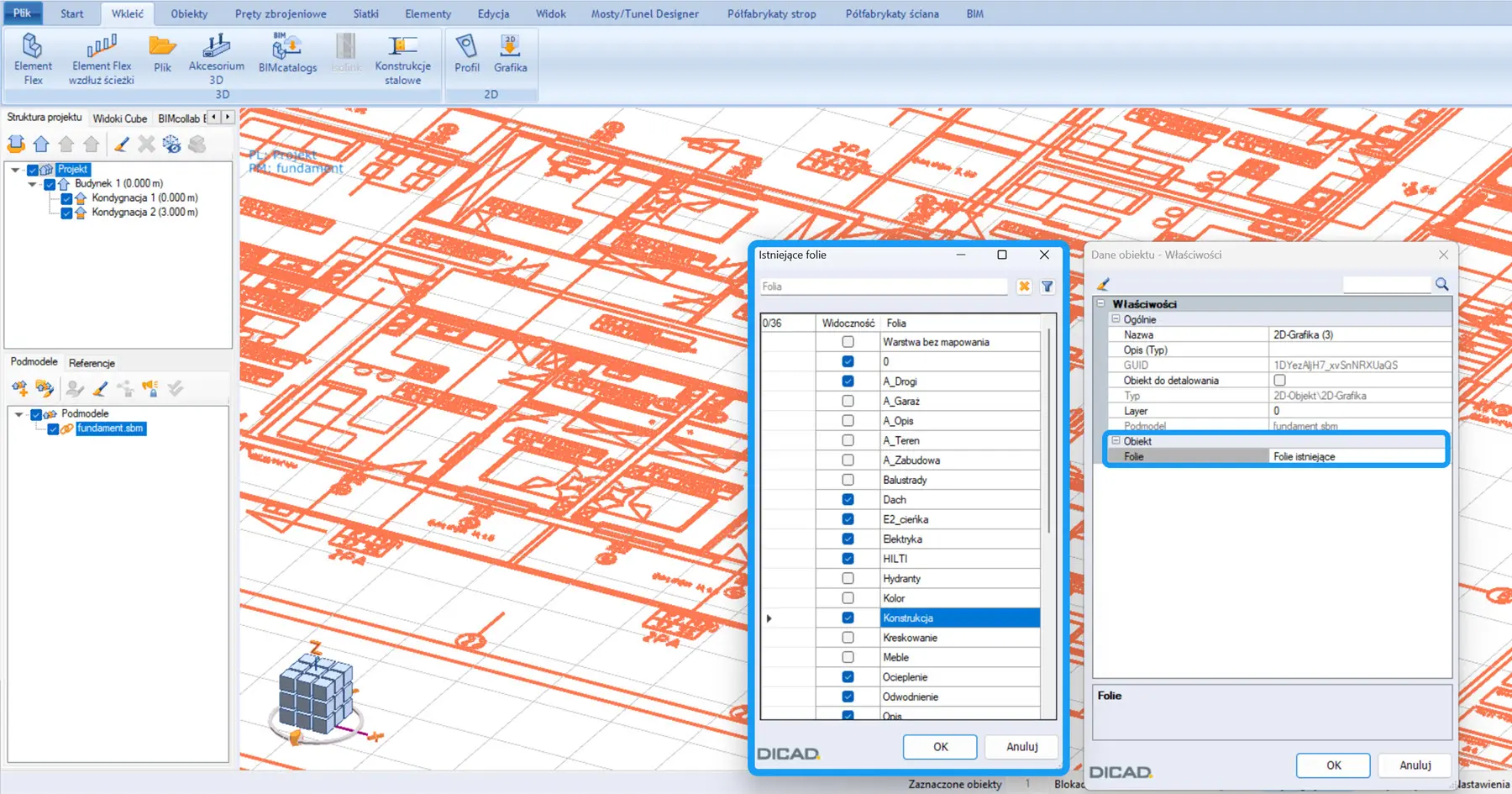Collapse the Ogólnie property group
Image resolution: width=1512 pixels, height=794 pixels.
[1116, 319]
